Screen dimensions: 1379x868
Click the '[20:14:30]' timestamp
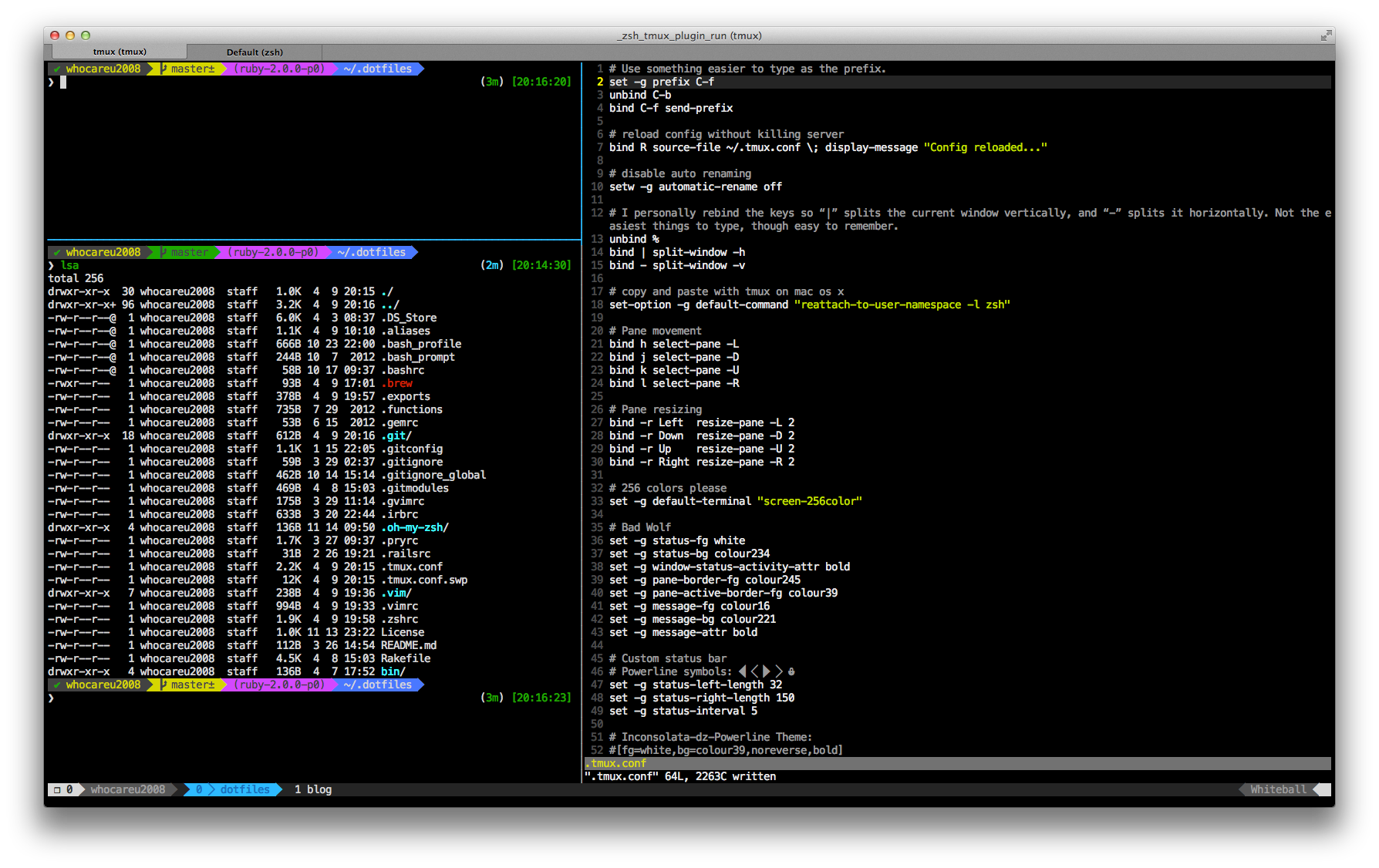(541, 265)
